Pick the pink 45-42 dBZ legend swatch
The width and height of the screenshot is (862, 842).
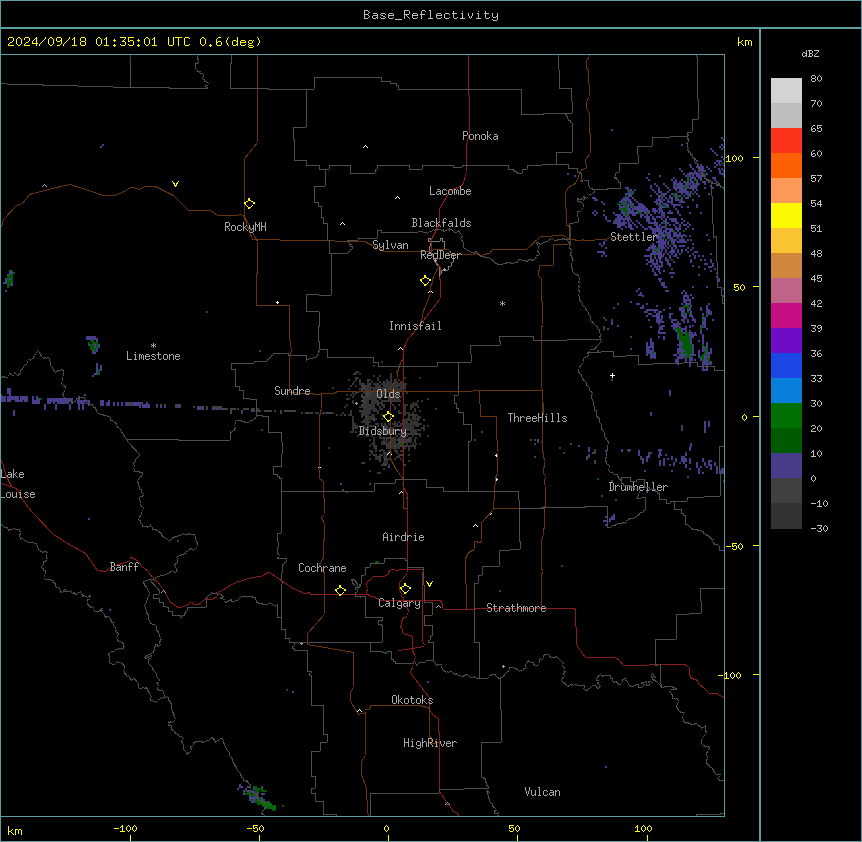click(786, 291)
